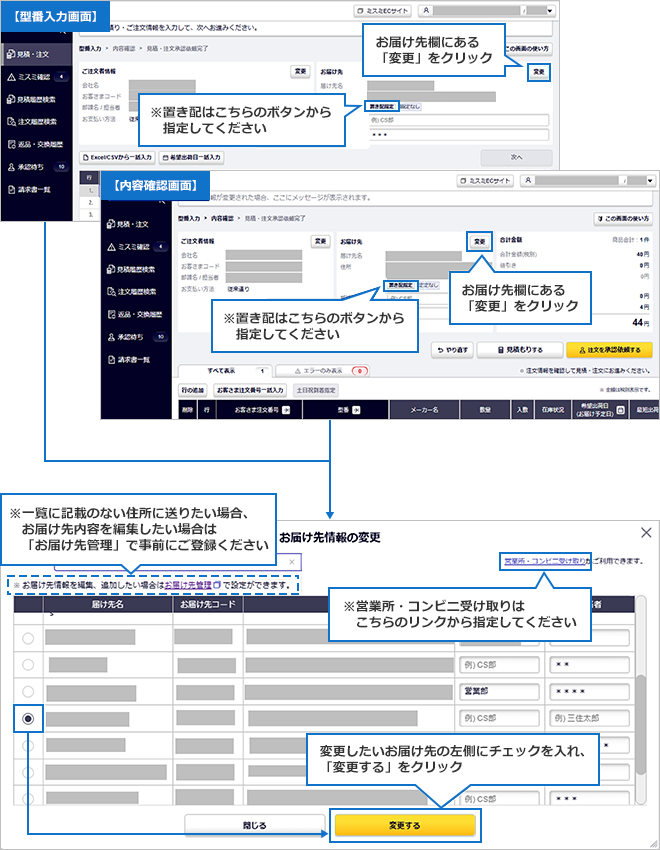Click the メーカー名 column header
The width and height of the screenshot is (660, 850).
tap(424, 410)
